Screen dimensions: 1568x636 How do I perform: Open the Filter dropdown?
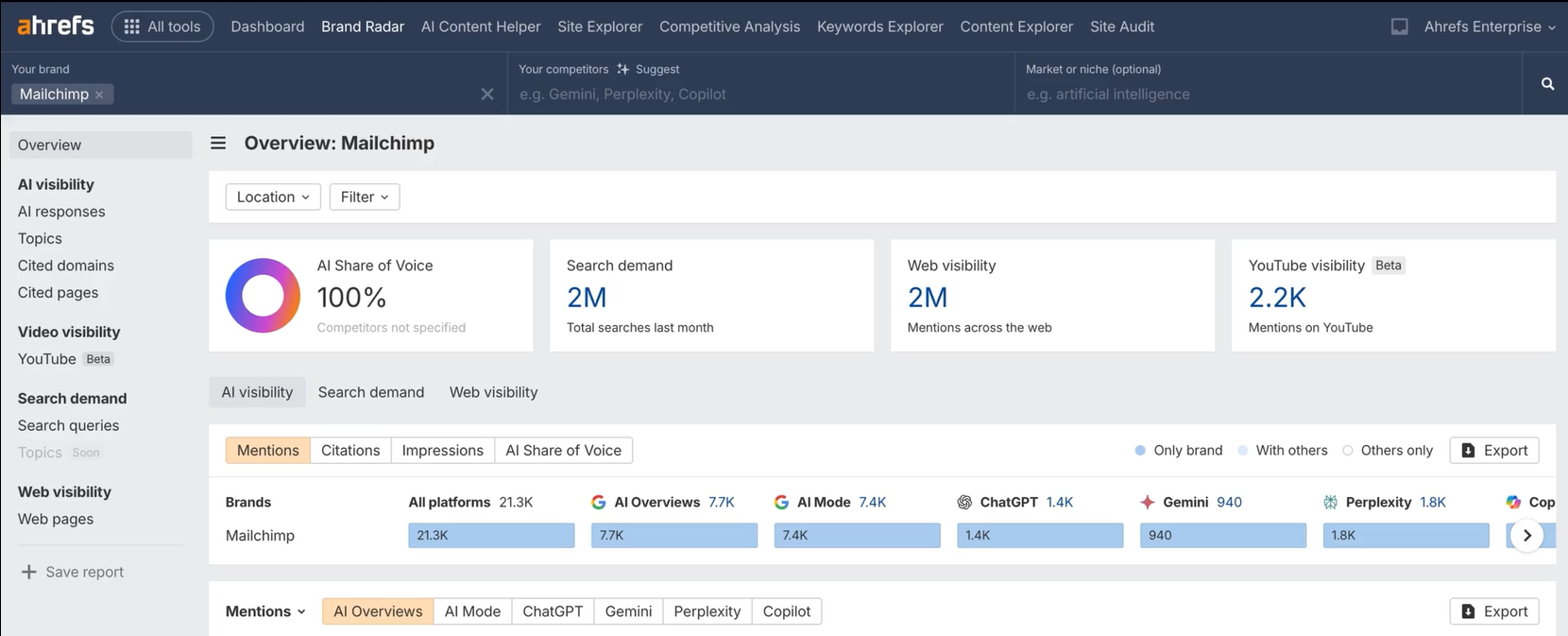point(364,197)
